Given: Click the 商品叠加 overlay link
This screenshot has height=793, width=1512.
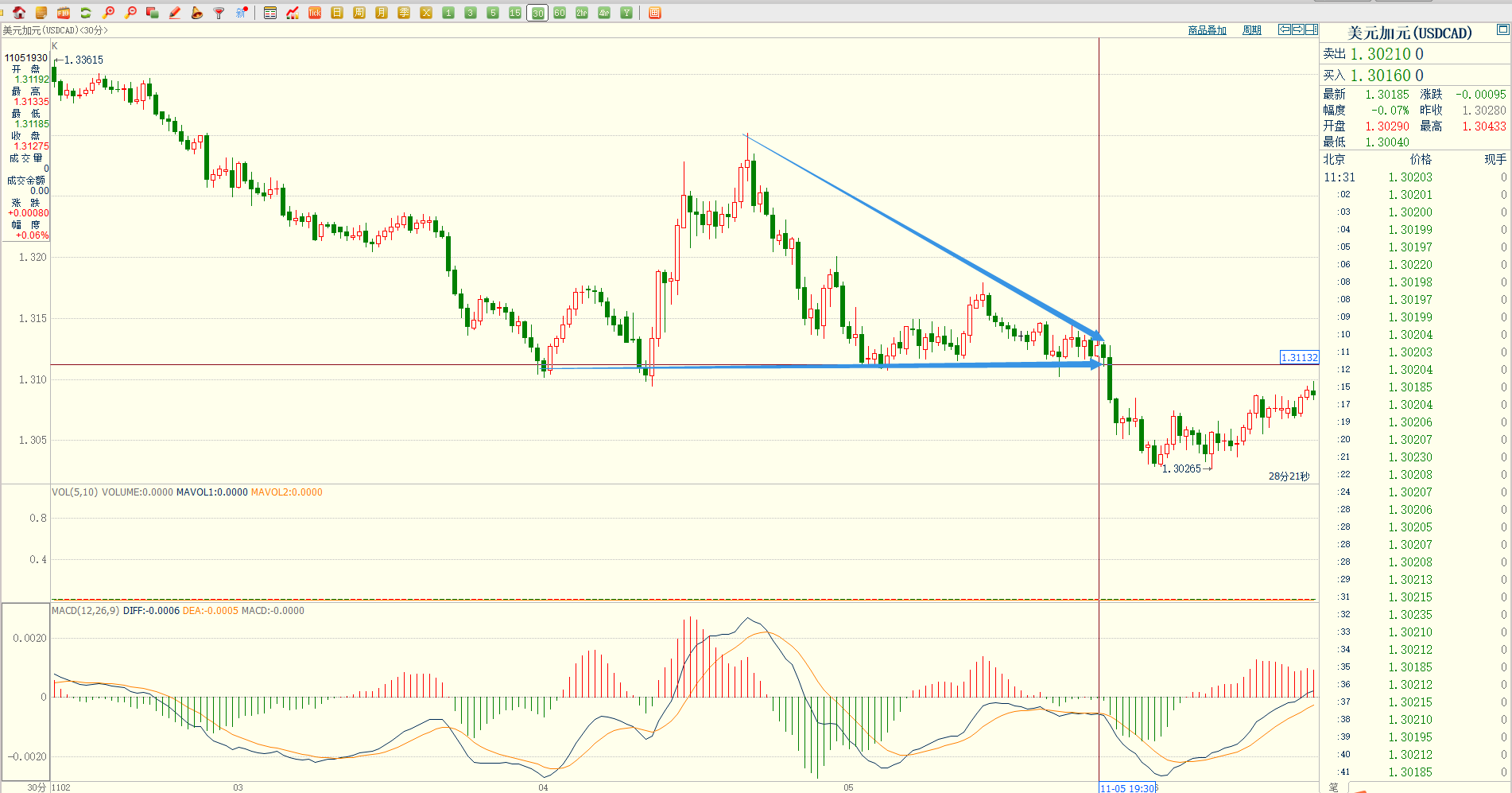Looking at the screenshot, I should [x=1207, y=30].
